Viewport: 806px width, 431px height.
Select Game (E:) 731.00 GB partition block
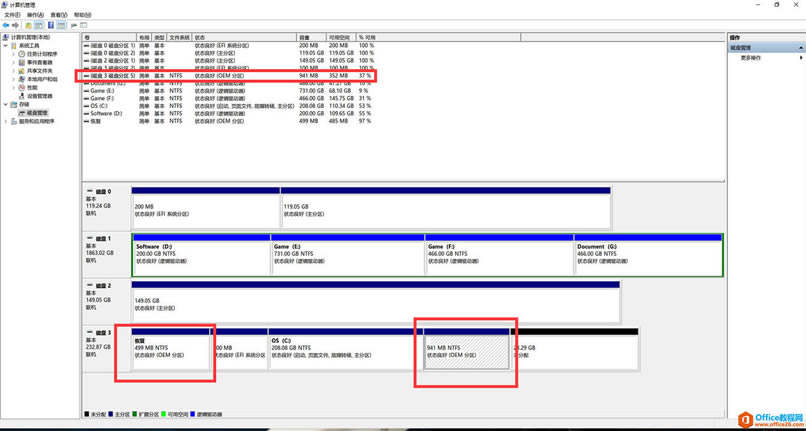[347, 255]
